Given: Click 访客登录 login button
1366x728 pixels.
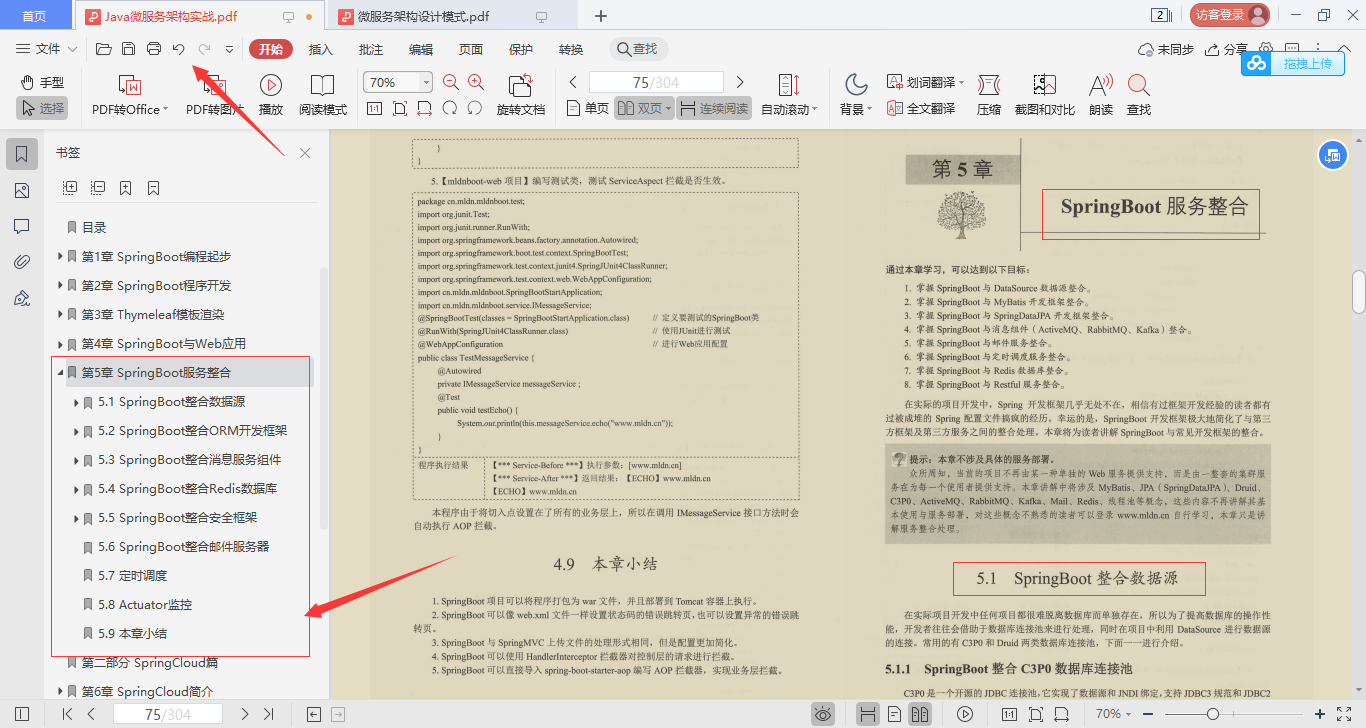Looking at the screenshot, I should (x=1230, y=15).
